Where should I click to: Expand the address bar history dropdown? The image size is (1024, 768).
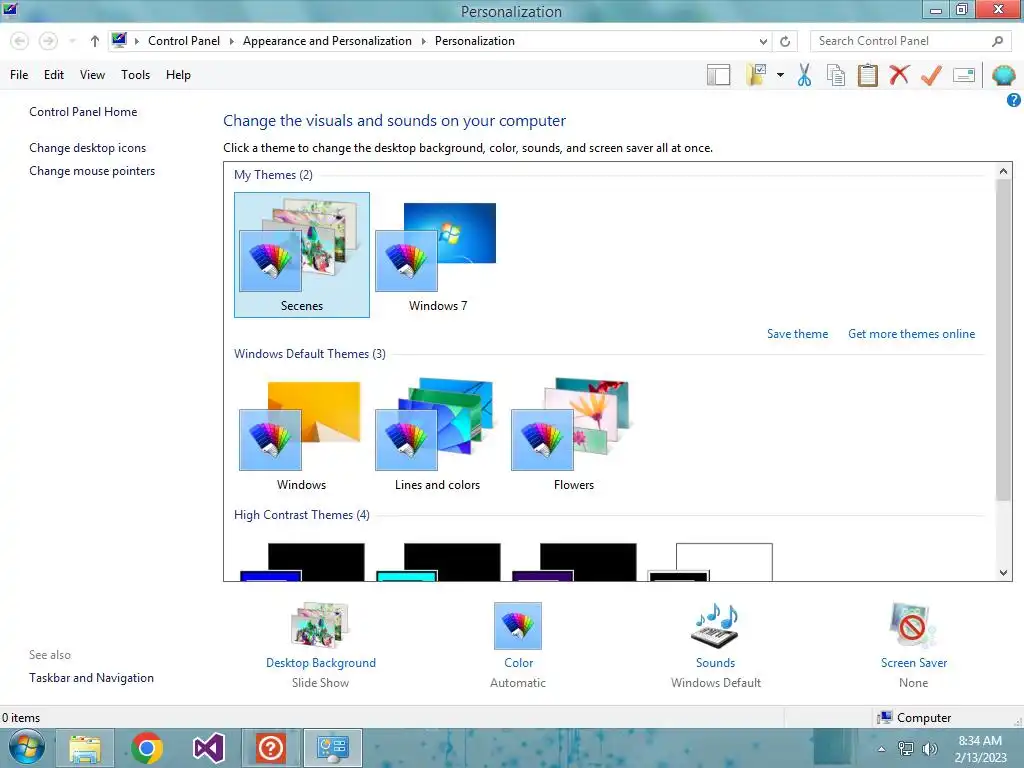pyautogui.click(x=763, y=41)
